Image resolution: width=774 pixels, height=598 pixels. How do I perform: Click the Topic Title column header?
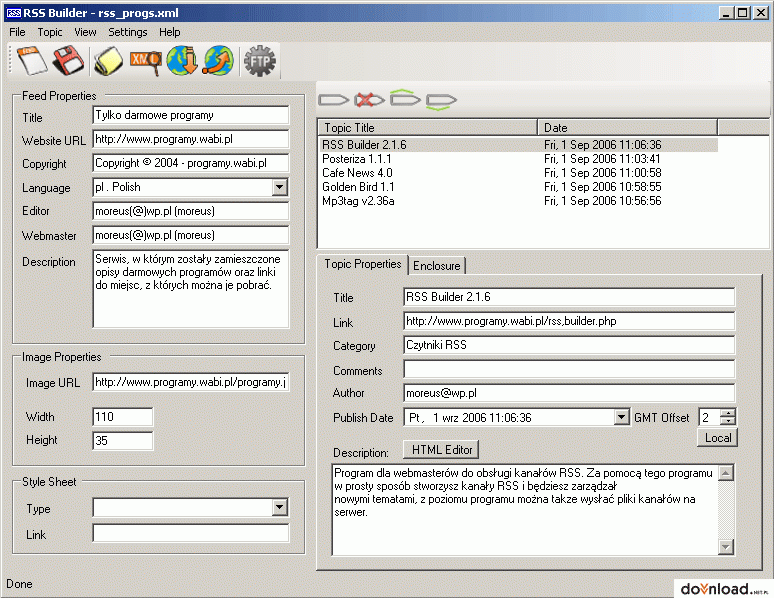coord(427,127)
